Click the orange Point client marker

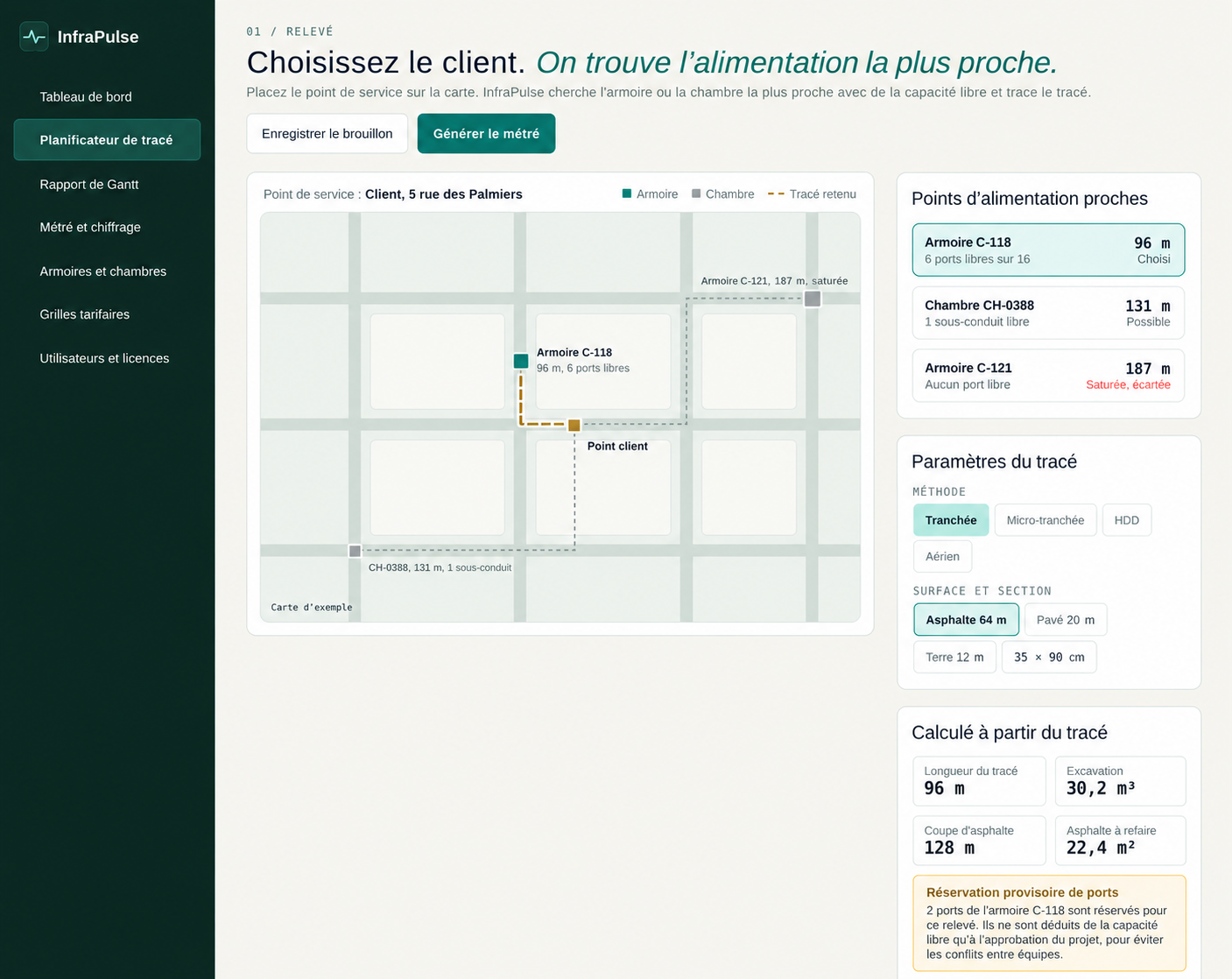(x=574, y=426)
